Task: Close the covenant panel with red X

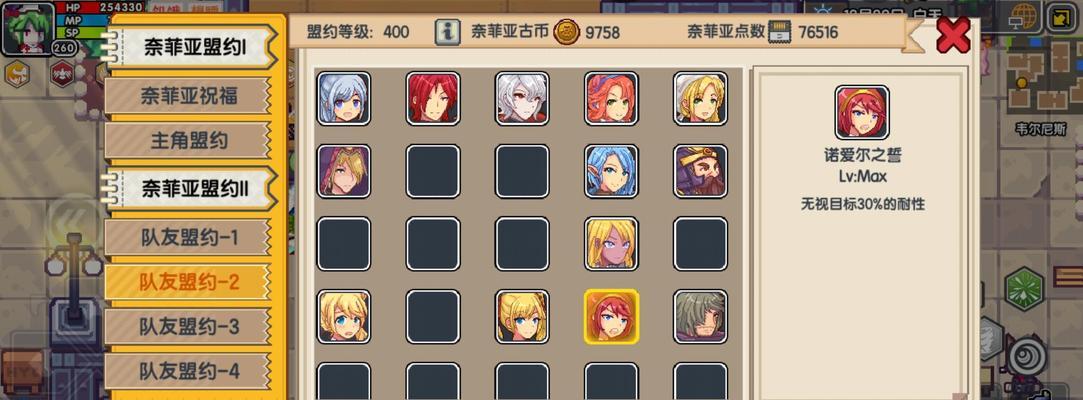Action: 953,35
